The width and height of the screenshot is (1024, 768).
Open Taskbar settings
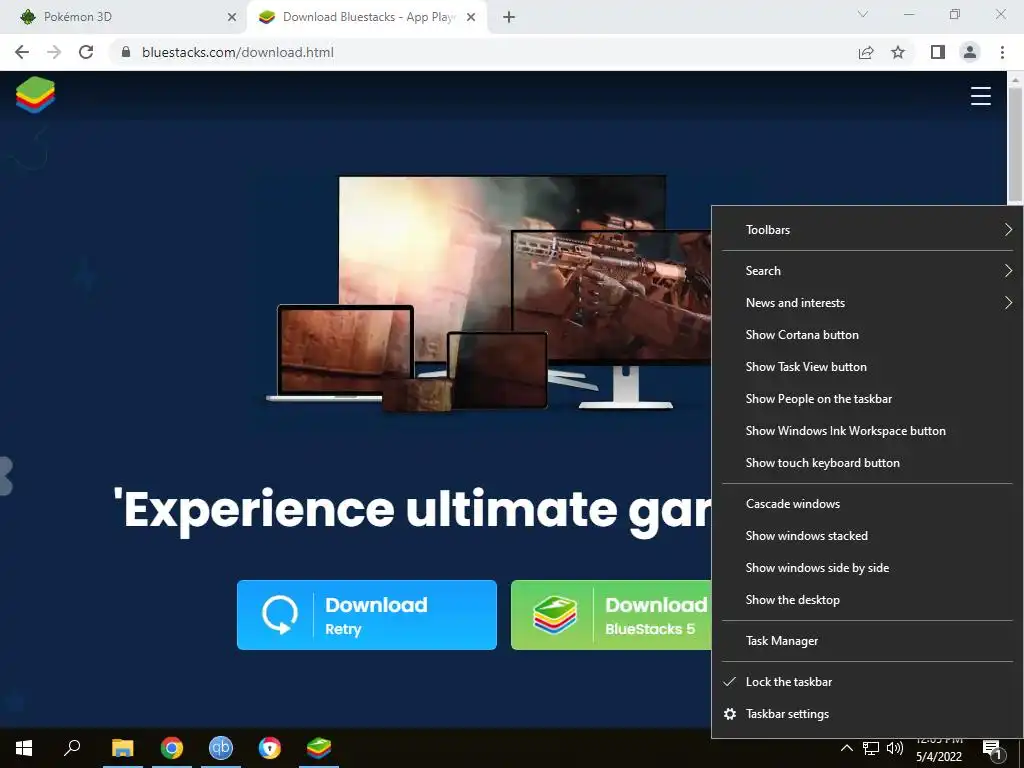click(x=867, y=714)
